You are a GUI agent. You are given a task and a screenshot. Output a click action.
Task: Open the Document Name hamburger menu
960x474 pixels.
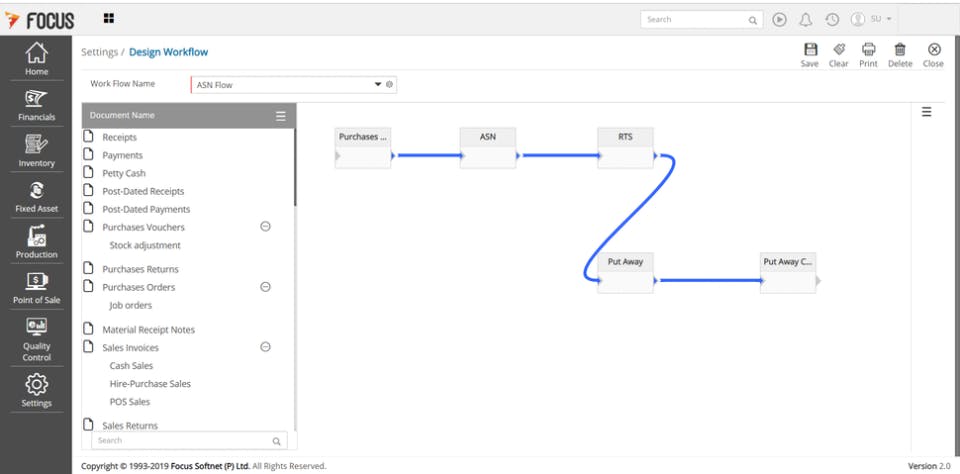pos(281,116)
